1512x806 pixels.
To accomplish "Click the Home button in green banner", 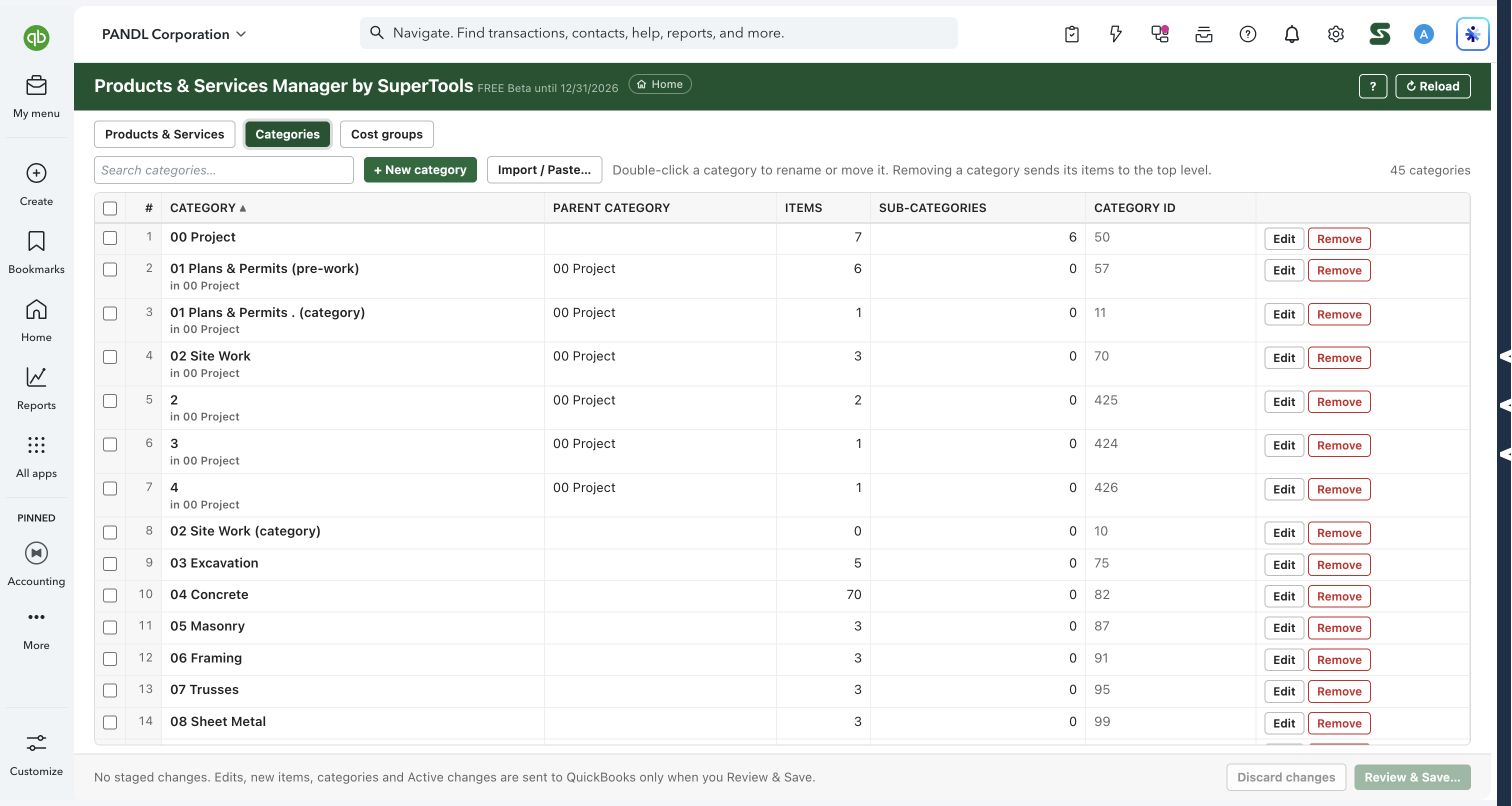I will [660, 85].
